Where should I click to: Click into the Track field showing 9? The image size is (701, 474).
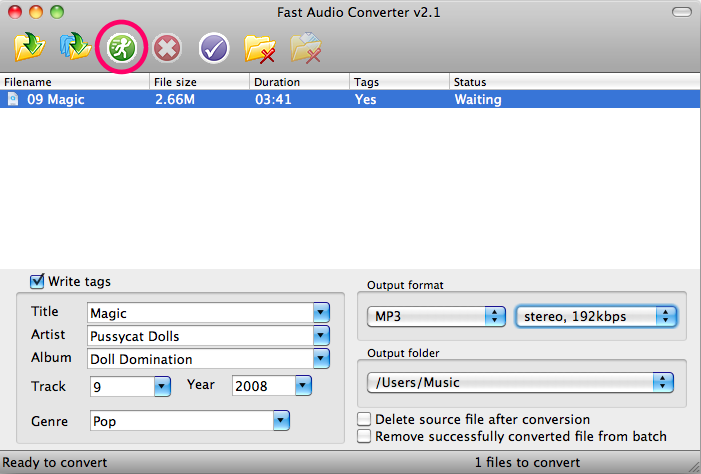(122, 386)
